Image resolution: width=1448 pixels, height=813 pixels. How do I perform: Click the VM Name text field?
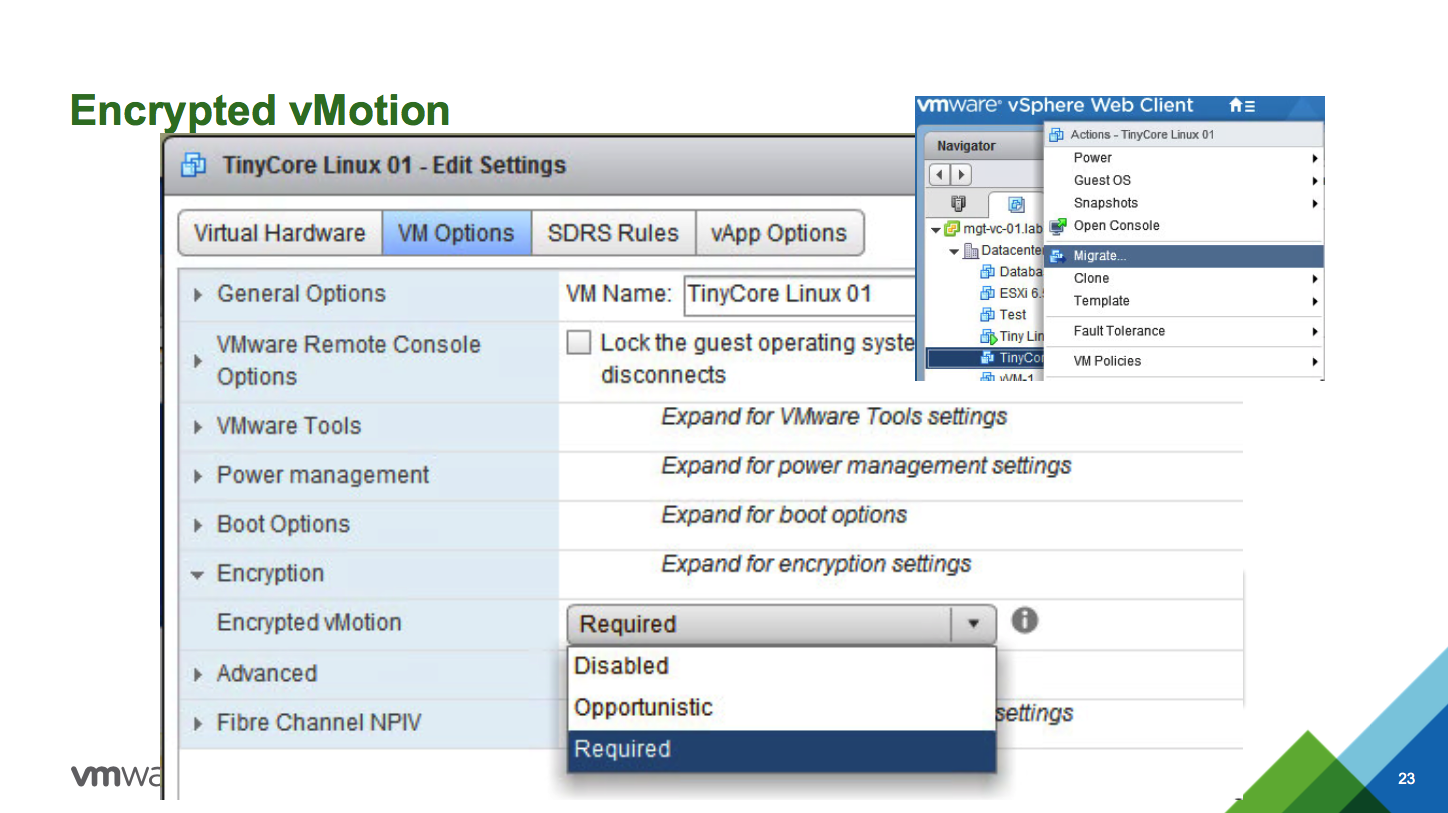[x=800, y=295]
